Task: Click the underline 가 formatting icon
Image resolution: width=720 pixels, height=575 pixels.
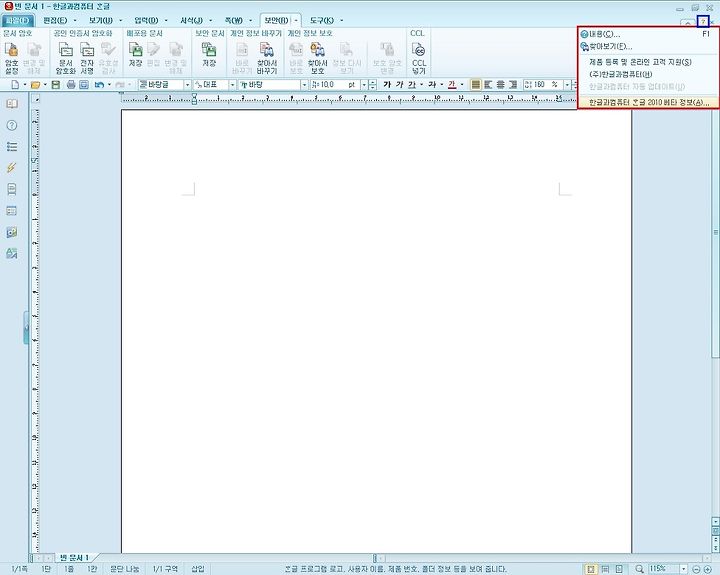Action: pos(412,85)
